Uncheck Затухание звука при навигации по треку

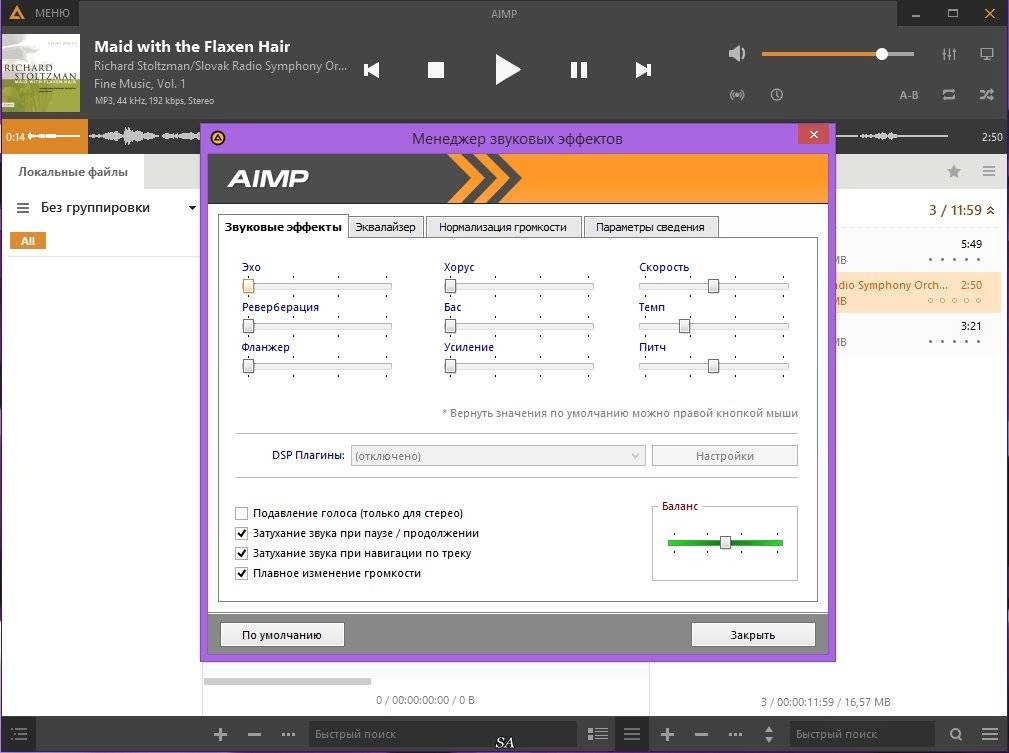(x=241, y=553)
